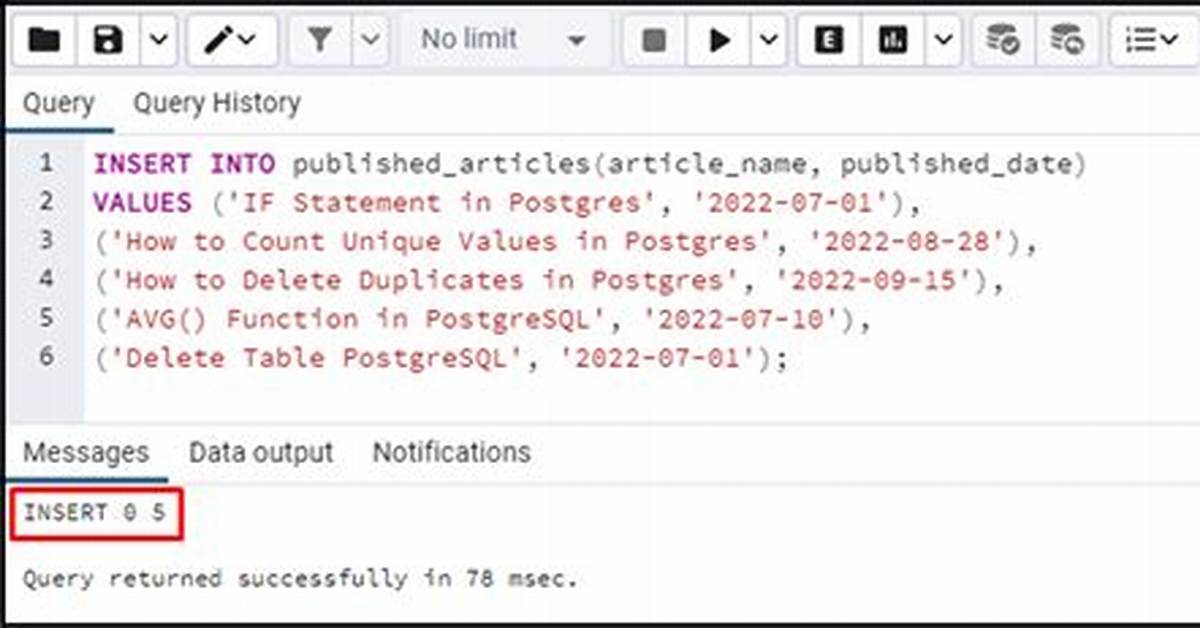
Task: Save the query file
Action: (x=108, y=40)
